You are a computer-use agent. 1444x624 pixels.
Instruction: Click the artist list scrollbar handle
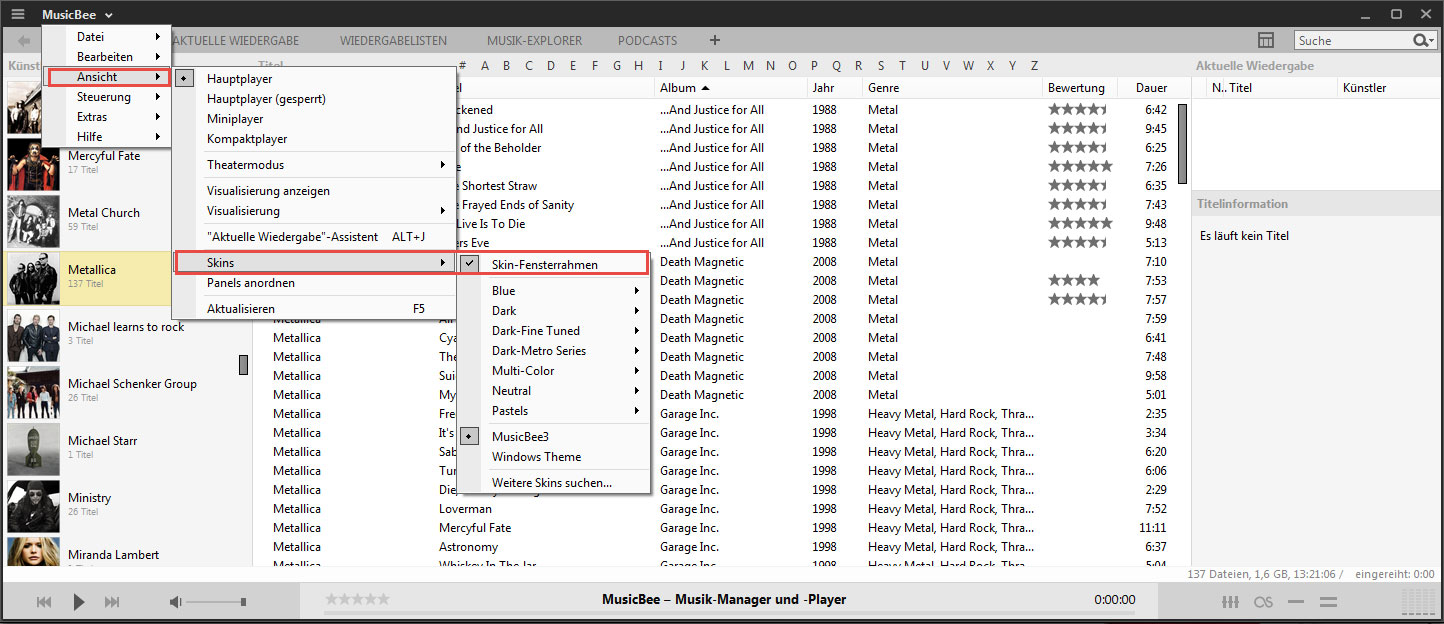243,365
